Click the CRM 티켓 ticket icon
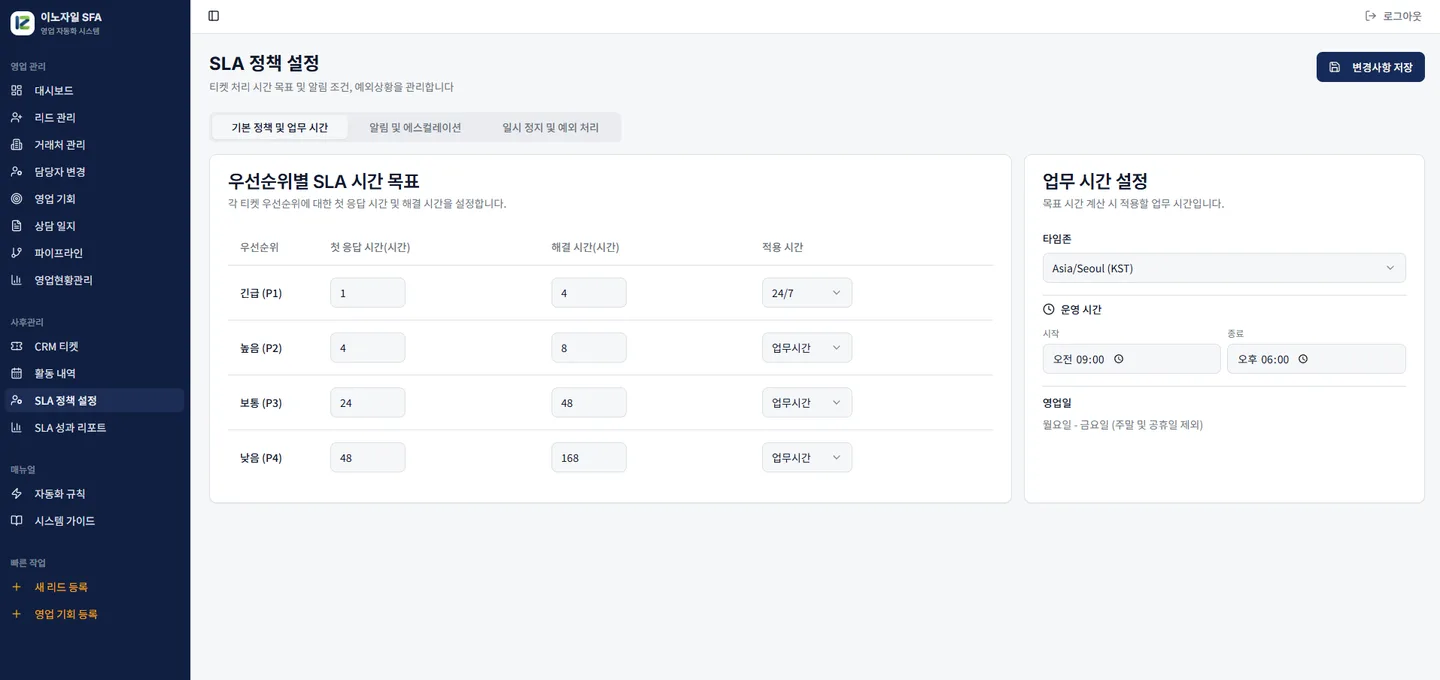 (x=16, y=346)
